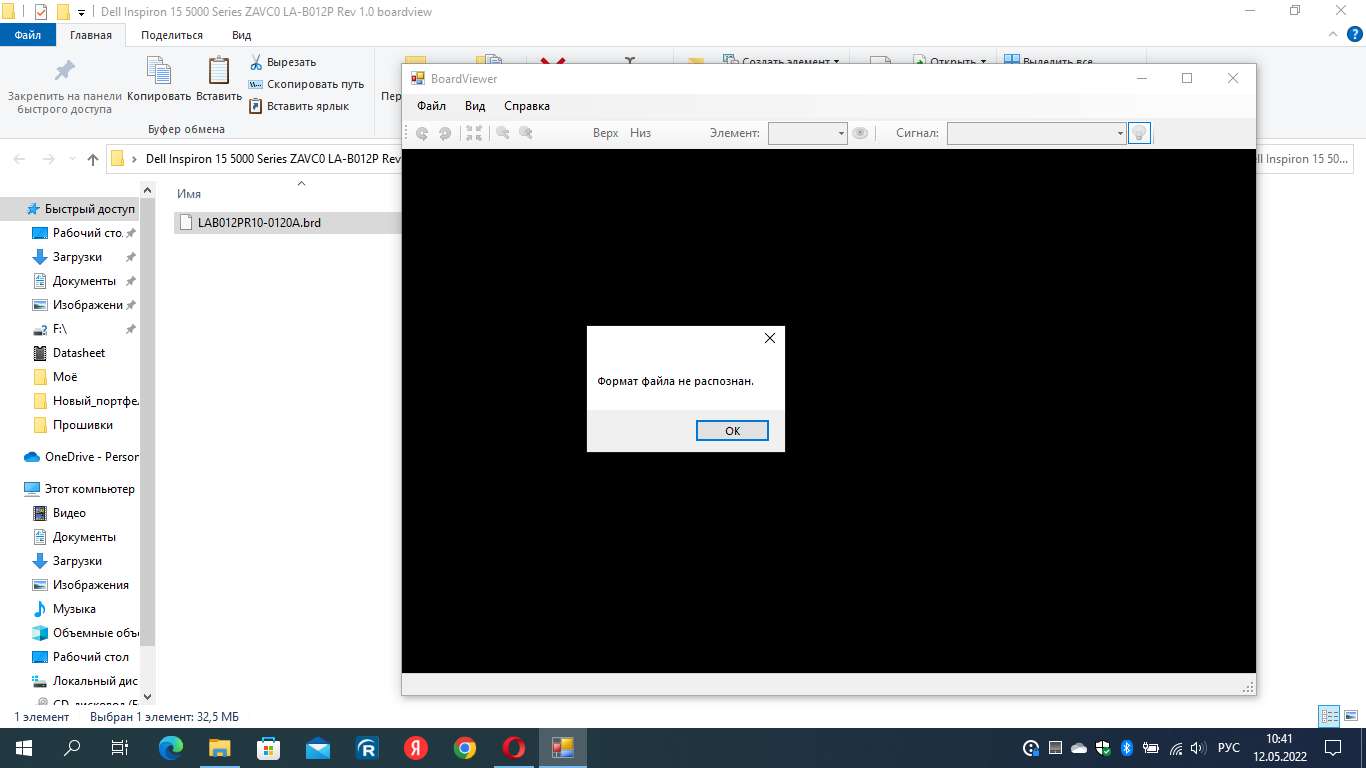Open the Вид menu in BoardViewer
1366x768 pixels.
(475, 106)
